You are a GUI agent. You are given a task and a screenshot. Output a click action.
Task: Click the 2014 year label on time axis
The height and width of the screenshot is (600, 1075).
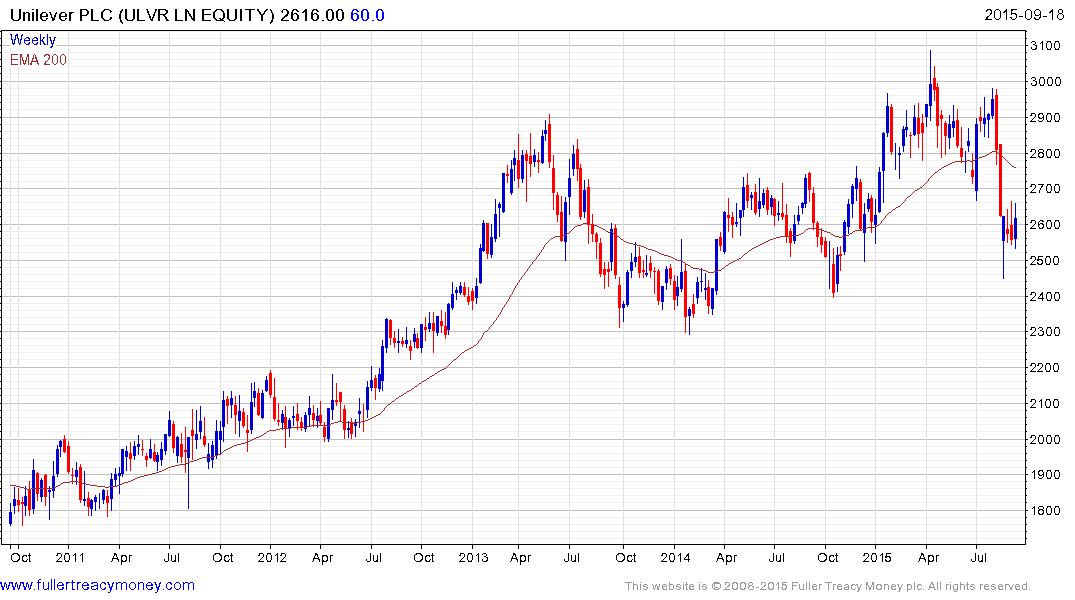[675, 557]
